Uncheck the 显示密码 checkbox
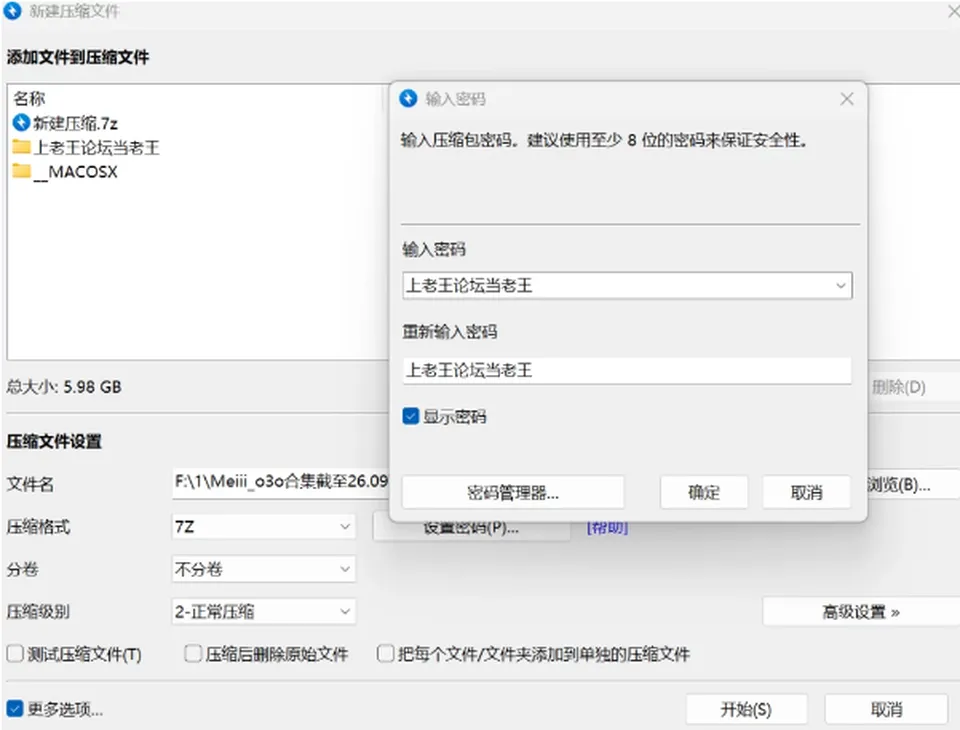The image size is (960, 730). click(410, 416)
